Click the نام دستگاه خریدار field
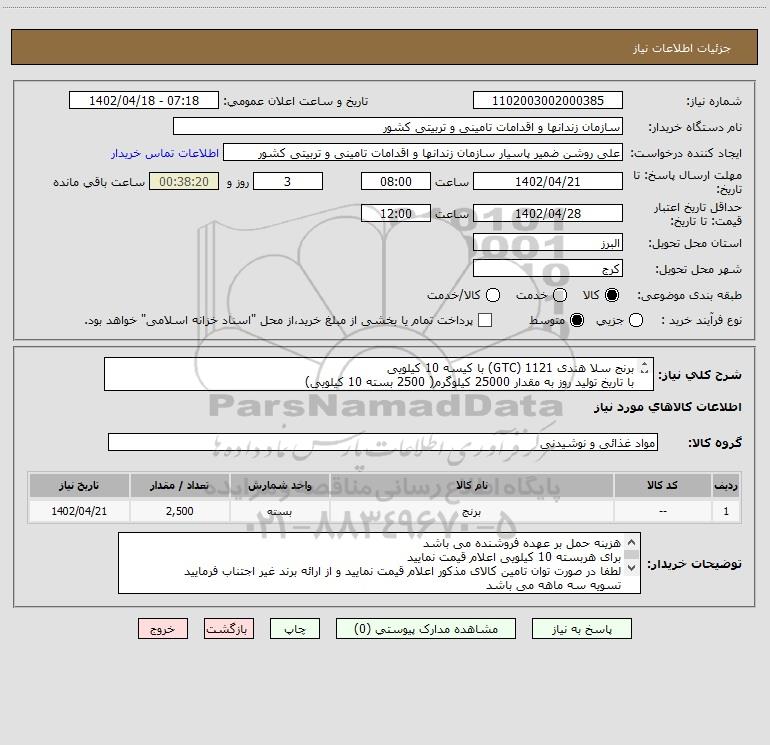 [x=398, y=126]
